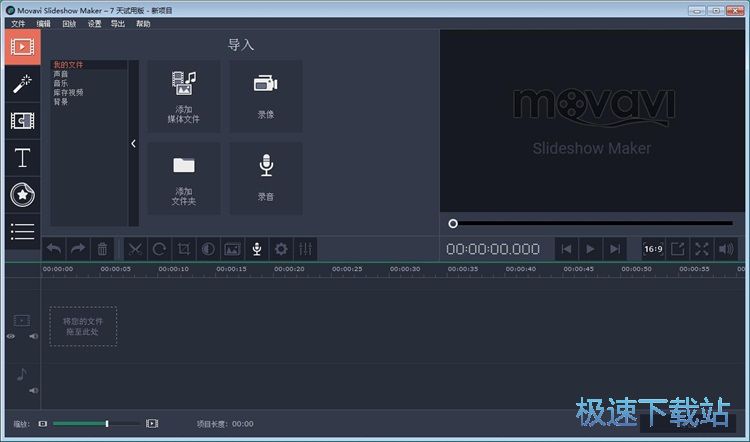Mute the video track audio
The height and width of the screenshot is (442, 750).
[x=33, y=336]
